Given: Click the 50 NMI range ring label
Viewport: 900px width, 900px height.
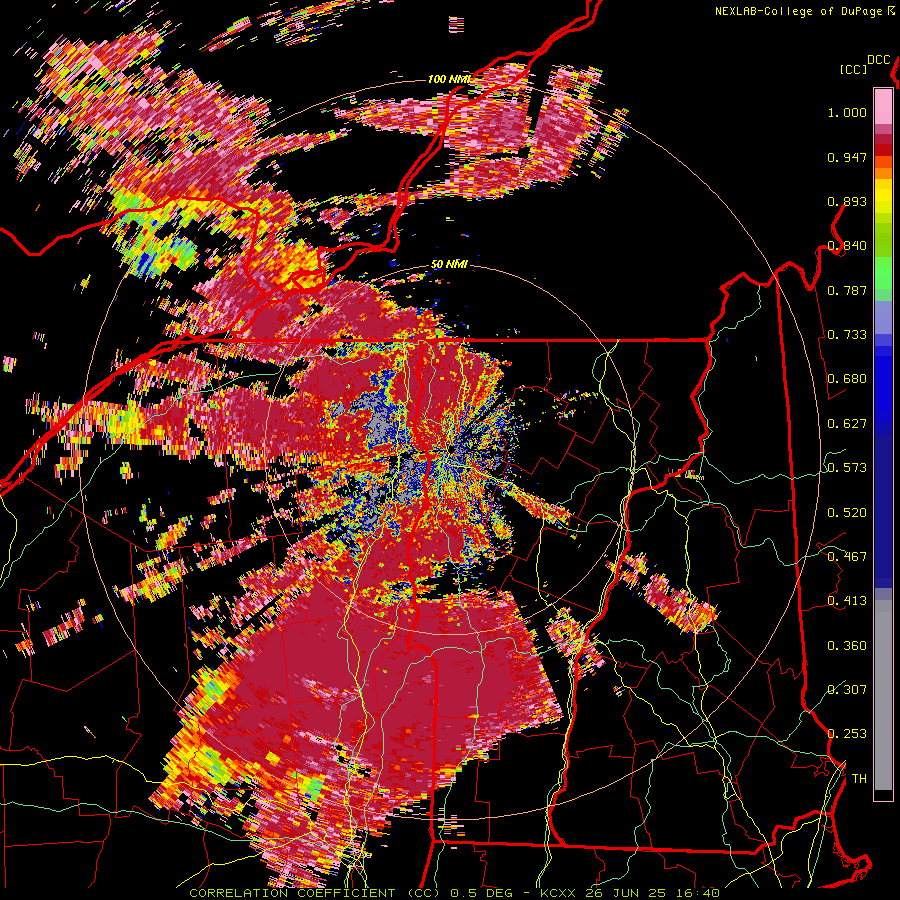Looking at the screenshot, I should 449,264.
